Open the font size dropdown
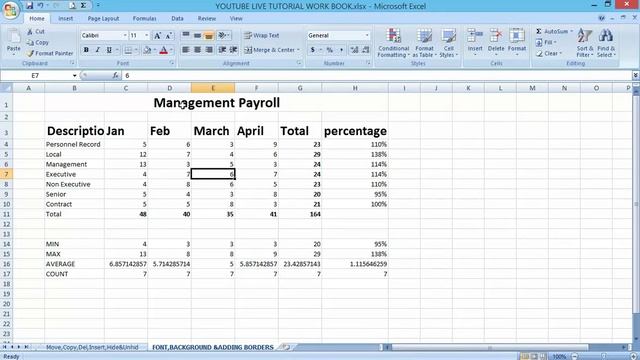Screen dimensions: 640x360 click(147, 36)
